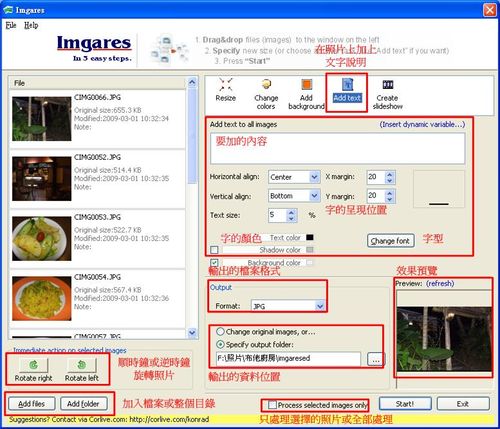
Task: Click the CIMG0053.JPG file name
Action: pos(97,217)
